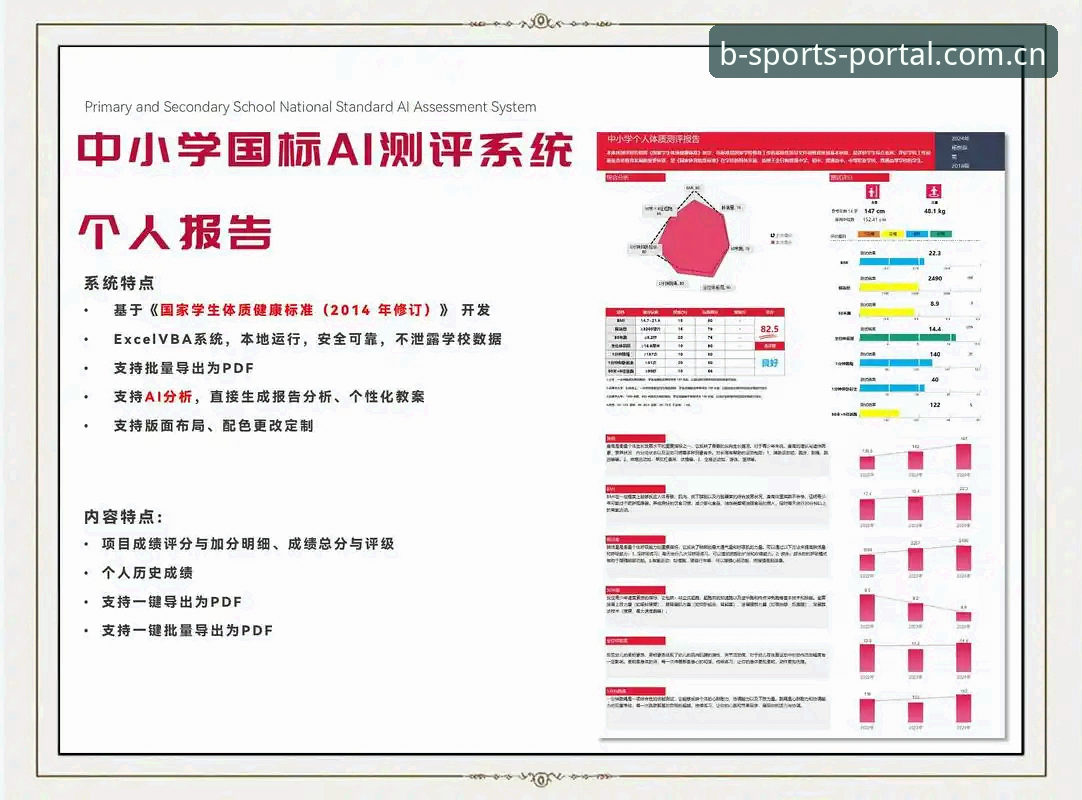
Task: Click the 8.9 value above the yellow bar
Action: pyautogui.click(x=934, y=304)
